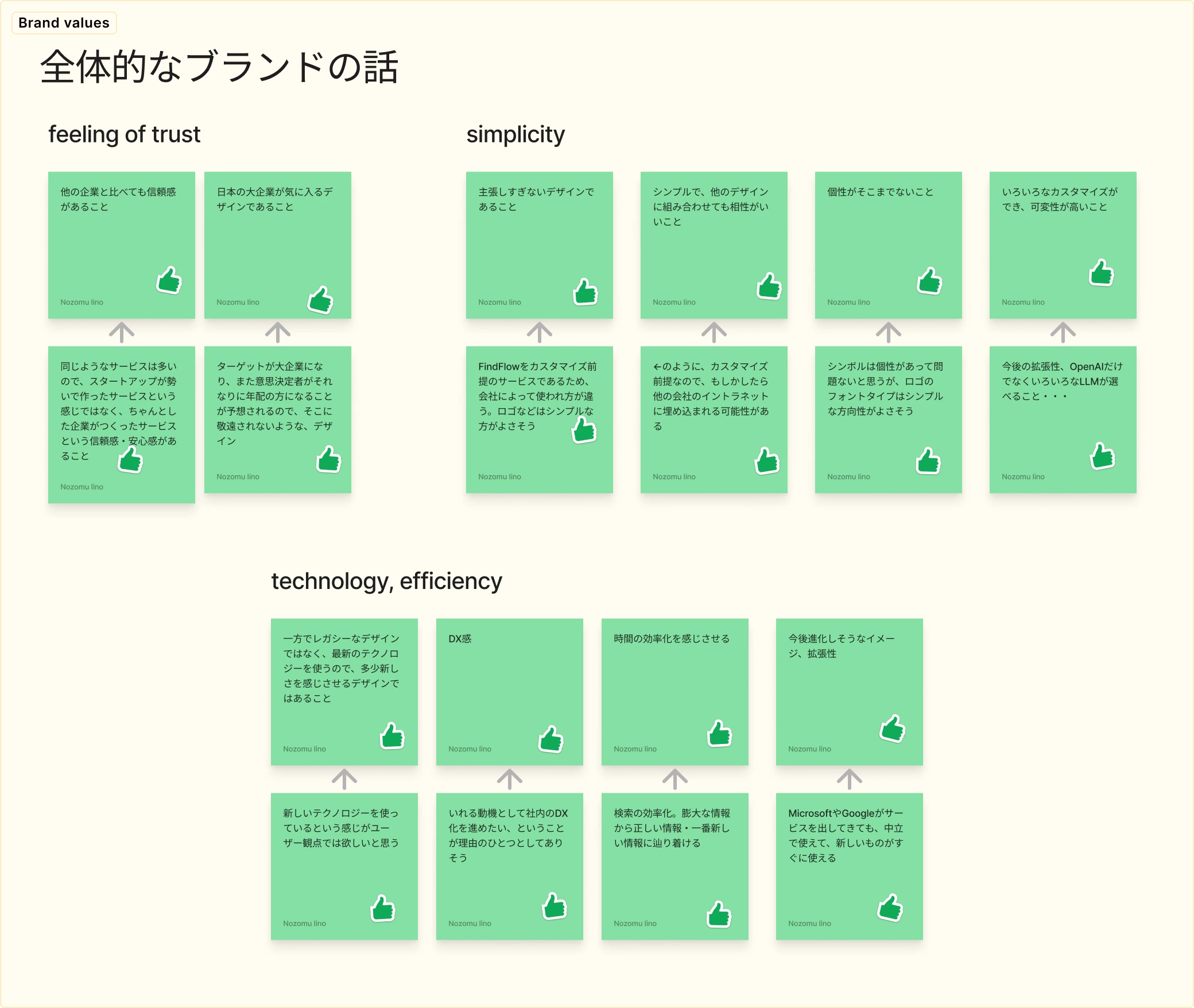This screenshot has width=1194, height=1008.
Task: Click the thumbs-up on the いろいろなカスタマイズ note
Action: point(1102,273)
